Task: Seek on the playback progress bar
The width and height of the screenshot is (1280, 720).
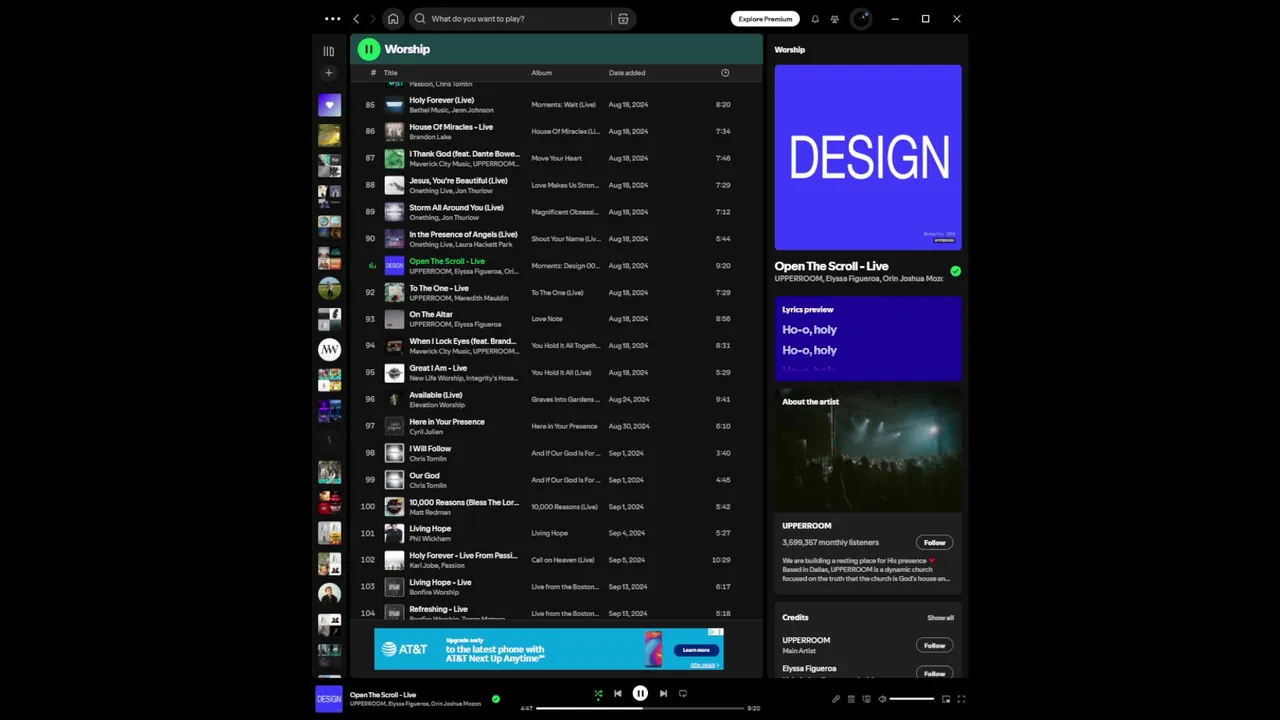Action: pyautogui.click(x=640, y=708)
